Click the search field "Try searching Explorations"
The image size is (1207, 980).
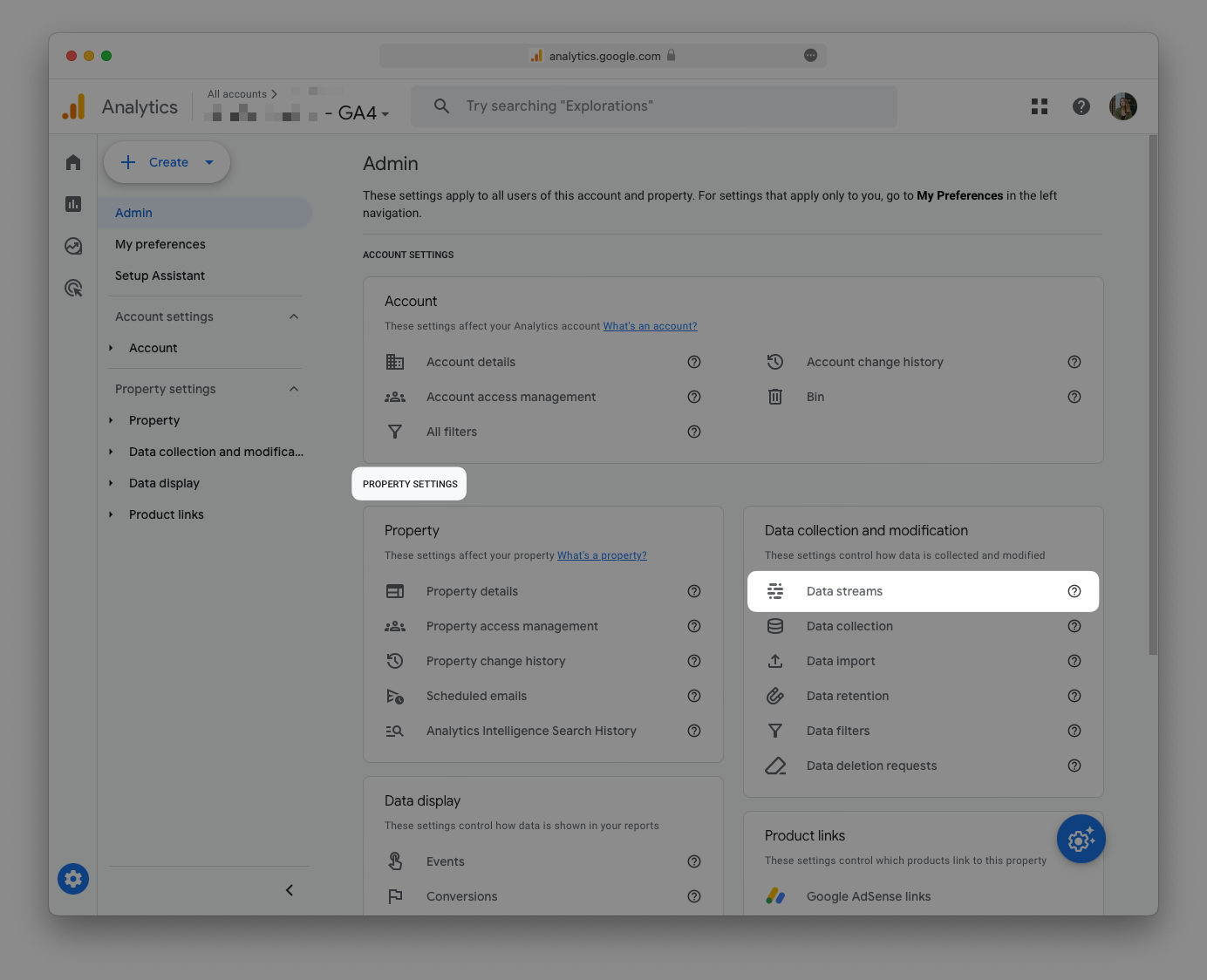(x=654, y=106)
